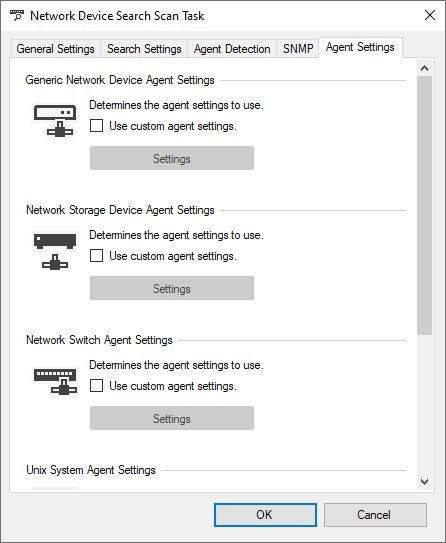Enable custom agent settings for Network Switch

[96, 386]
